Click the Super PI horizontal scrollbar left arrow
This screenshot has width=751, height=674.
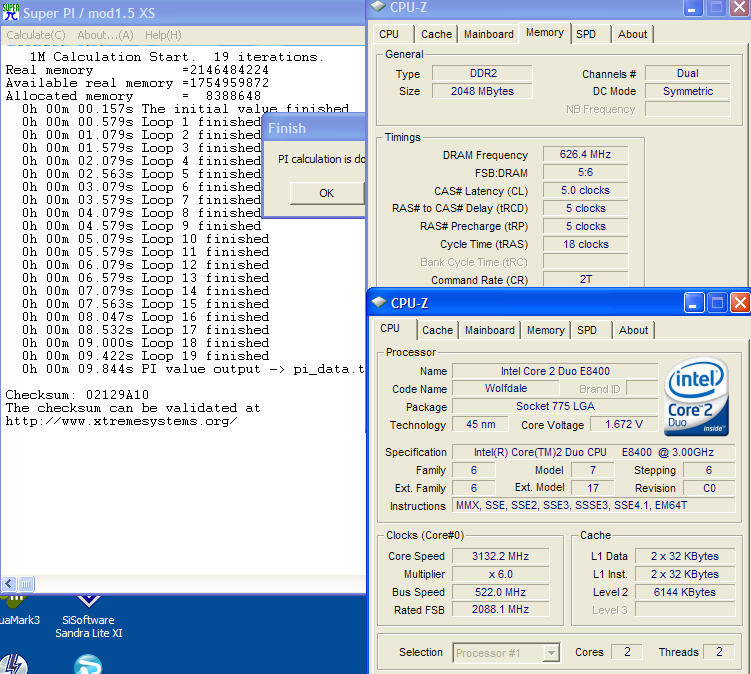9,584
